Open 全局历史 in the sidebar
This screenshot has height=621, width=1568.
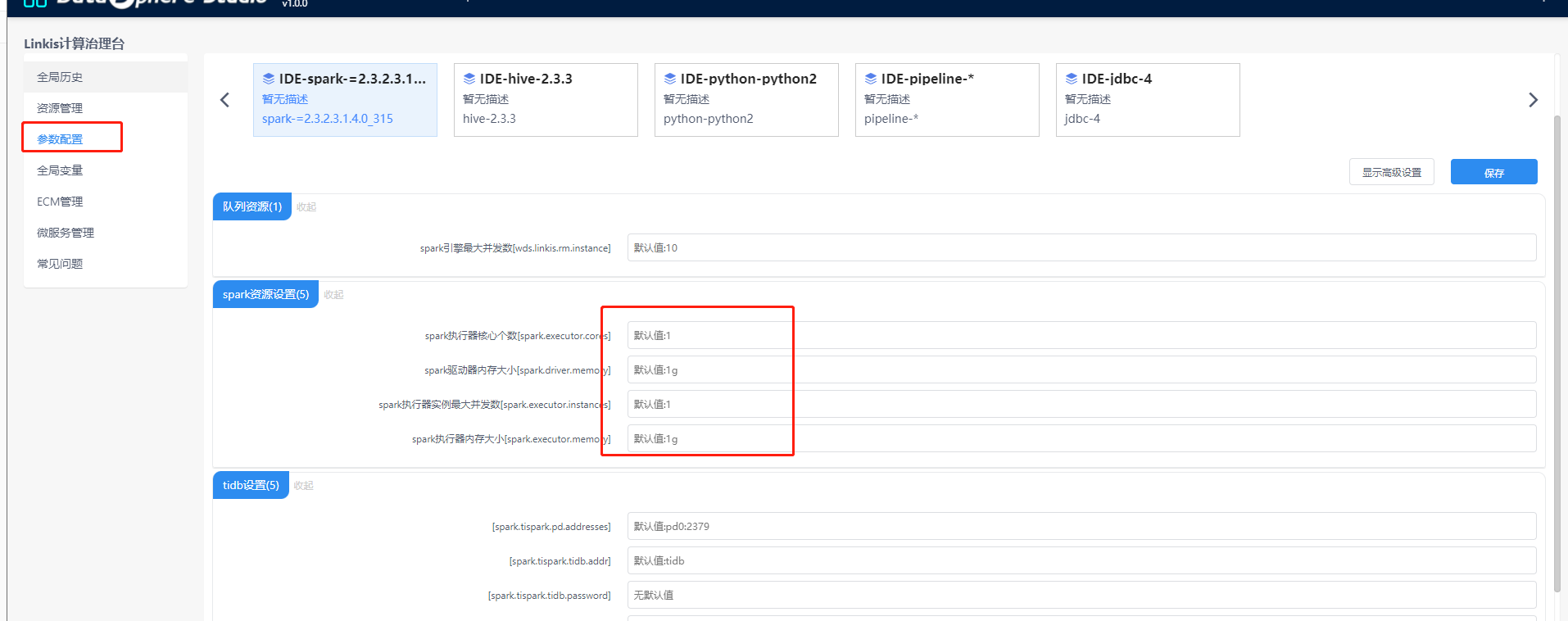106,77
